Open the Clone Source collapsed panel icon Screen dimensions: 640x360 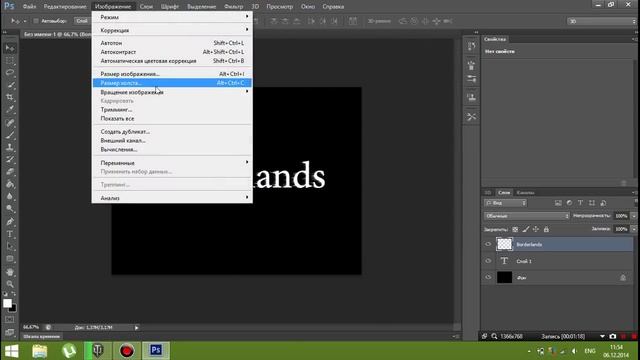click(471, 98)
